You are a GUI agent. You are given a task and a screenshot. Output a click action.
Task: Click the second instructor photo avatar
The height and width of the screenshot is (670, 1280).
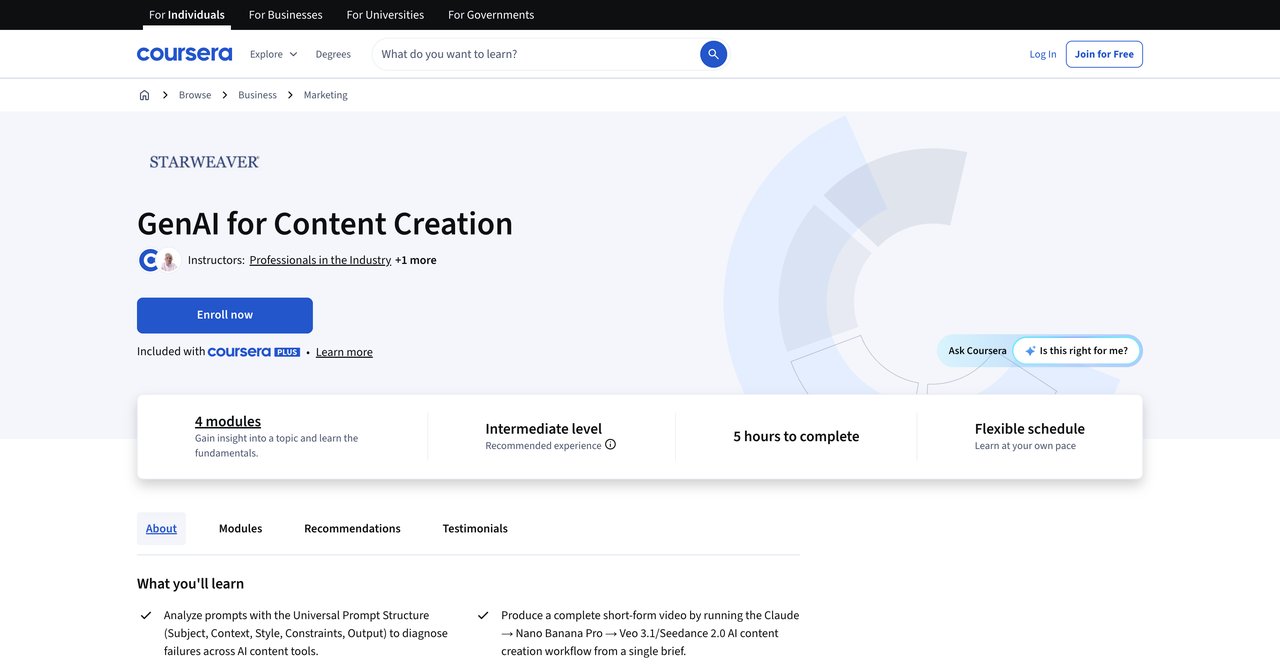pyautogui.click(x=169, y=260)
